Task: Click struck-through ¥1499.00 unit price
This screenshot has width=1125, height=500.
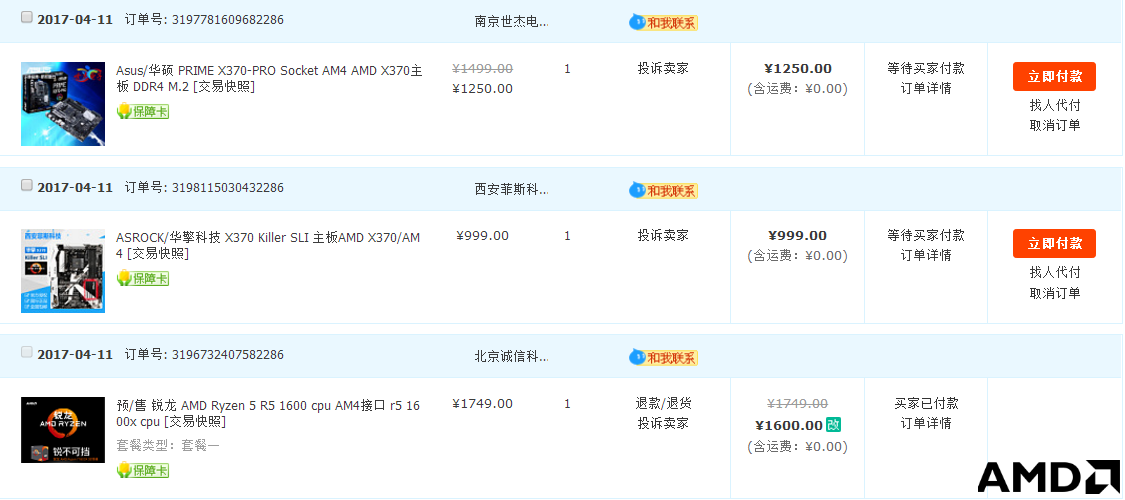Action: (x=482, y=69)
